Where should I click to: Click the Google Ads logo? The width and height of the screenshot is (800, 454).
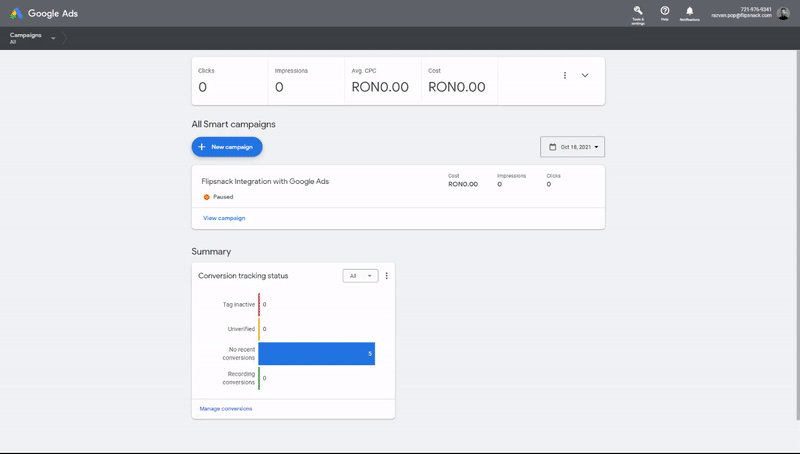click(44, 13)
